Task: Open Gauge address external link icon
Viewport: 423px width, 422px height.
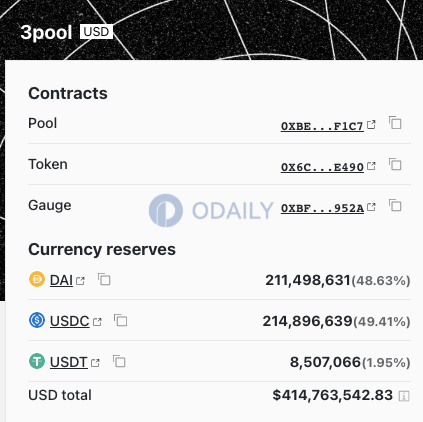Action: [x=371, y=207]
